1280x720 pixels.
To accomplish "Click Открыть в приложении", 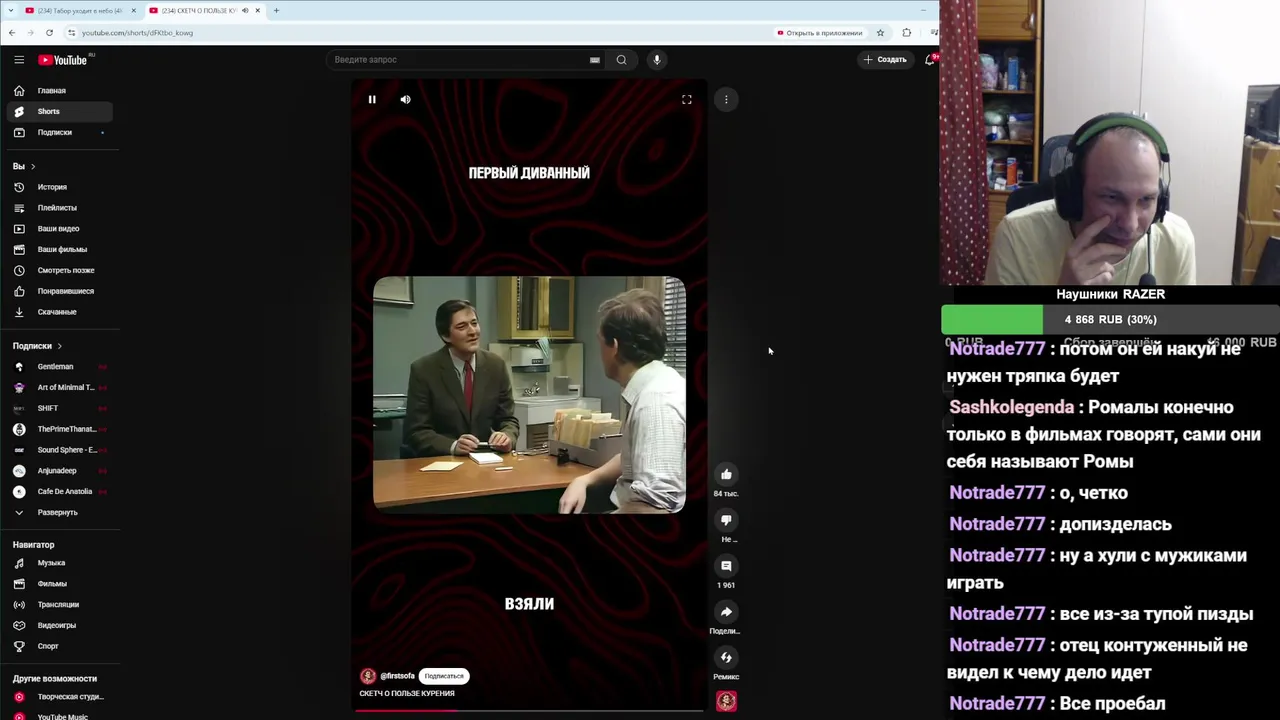I will point(819,33).
